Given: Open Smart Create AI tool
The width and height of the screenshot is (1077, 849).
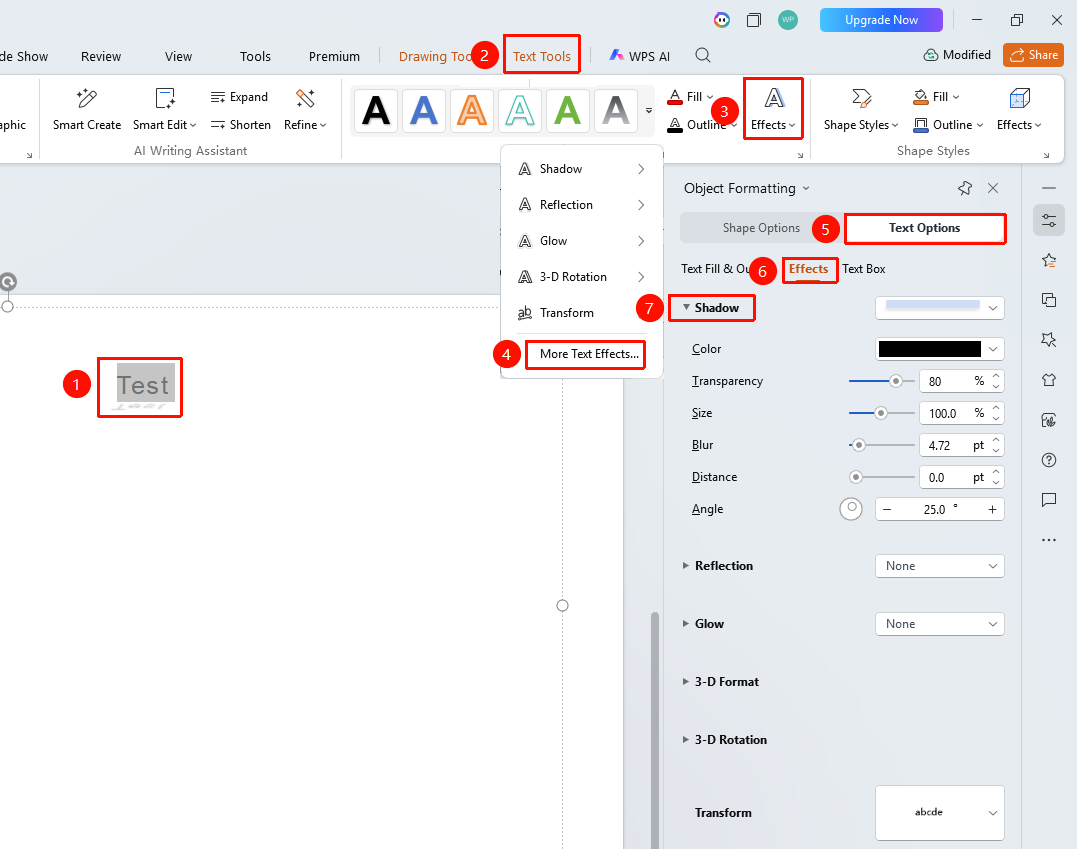Looking at the screenshot, I should click(87, 109).
